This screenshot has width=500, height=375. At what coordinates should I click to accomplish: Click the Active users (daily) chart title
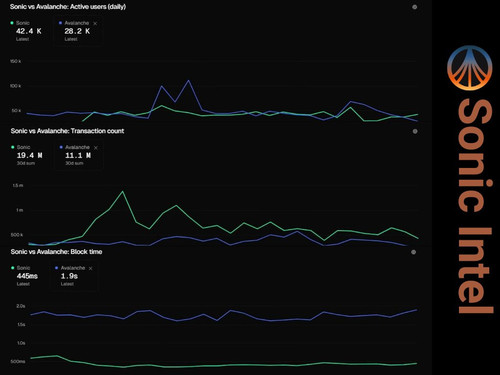click(68, 7)
